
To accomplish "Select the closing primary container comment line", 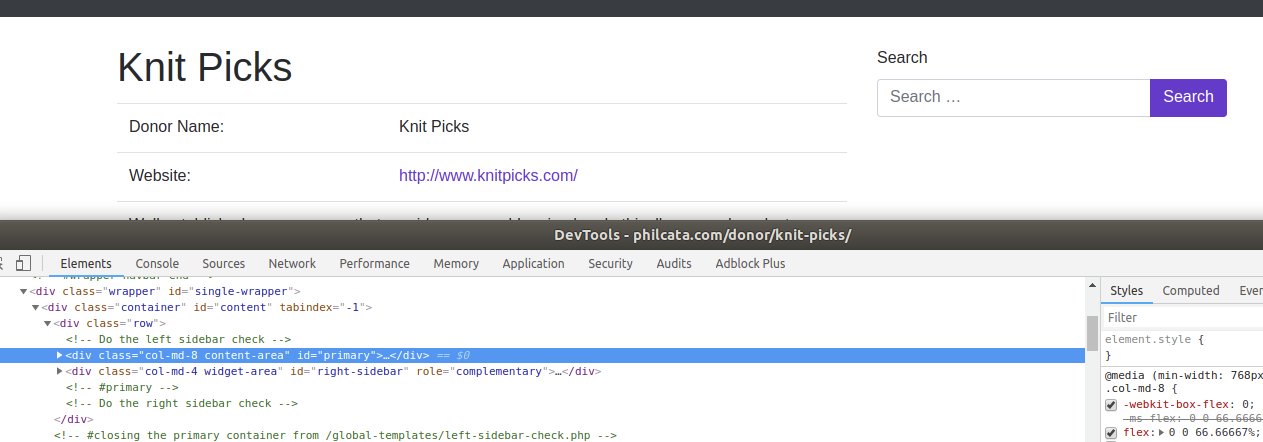I will click(335, 435).
